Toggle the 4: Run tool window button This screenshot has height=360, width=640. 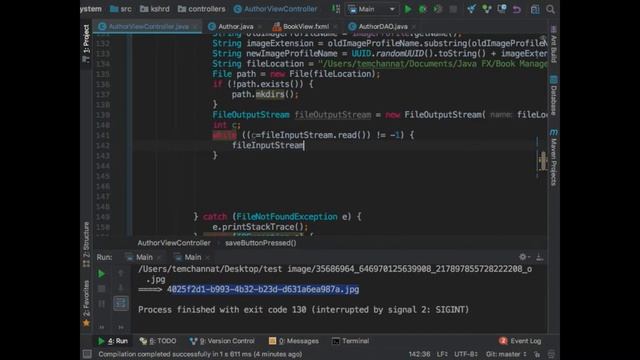113,341
